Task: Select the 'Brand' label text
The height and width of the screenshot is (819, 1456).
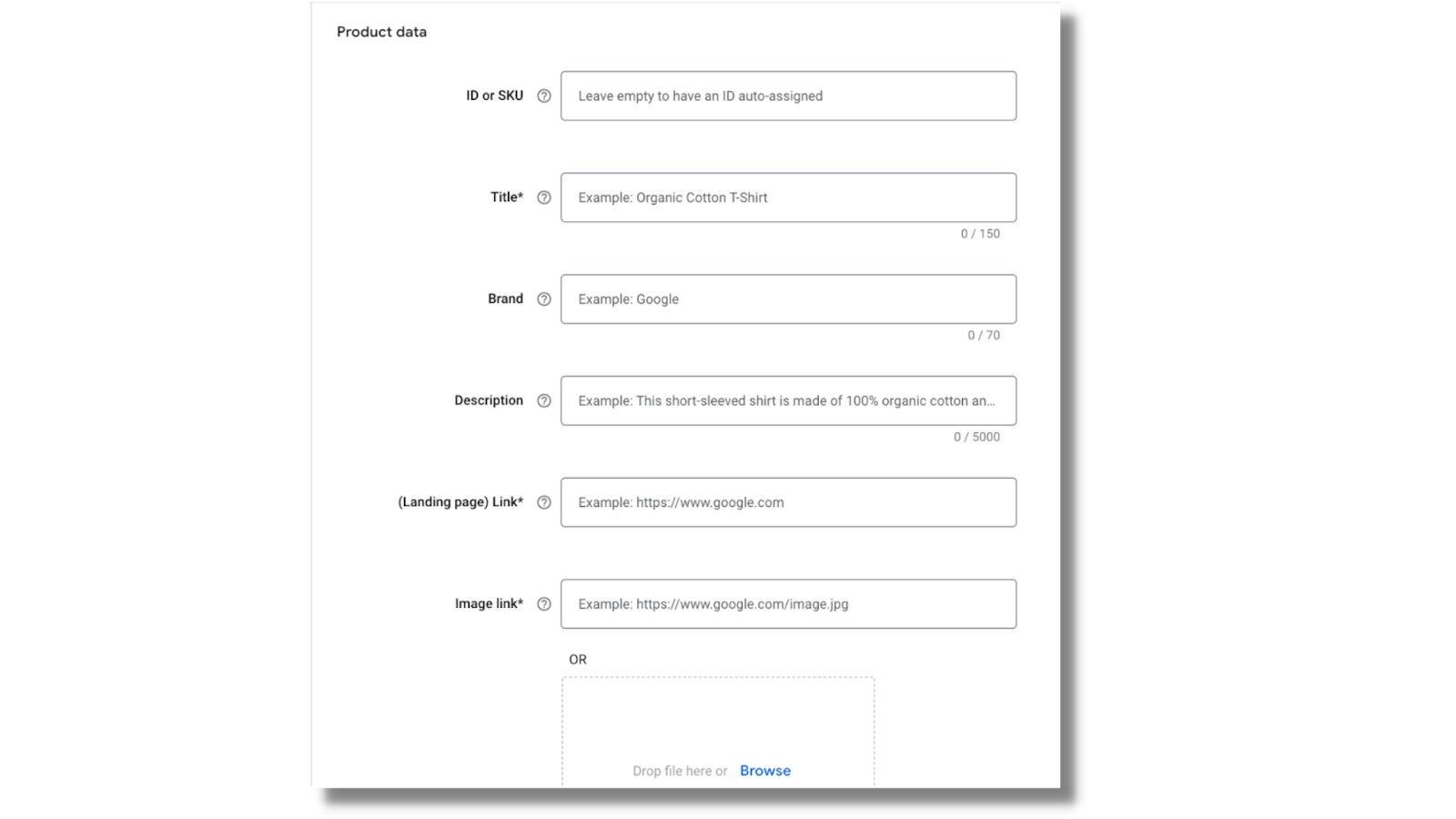Action: [x=505, y=298]
